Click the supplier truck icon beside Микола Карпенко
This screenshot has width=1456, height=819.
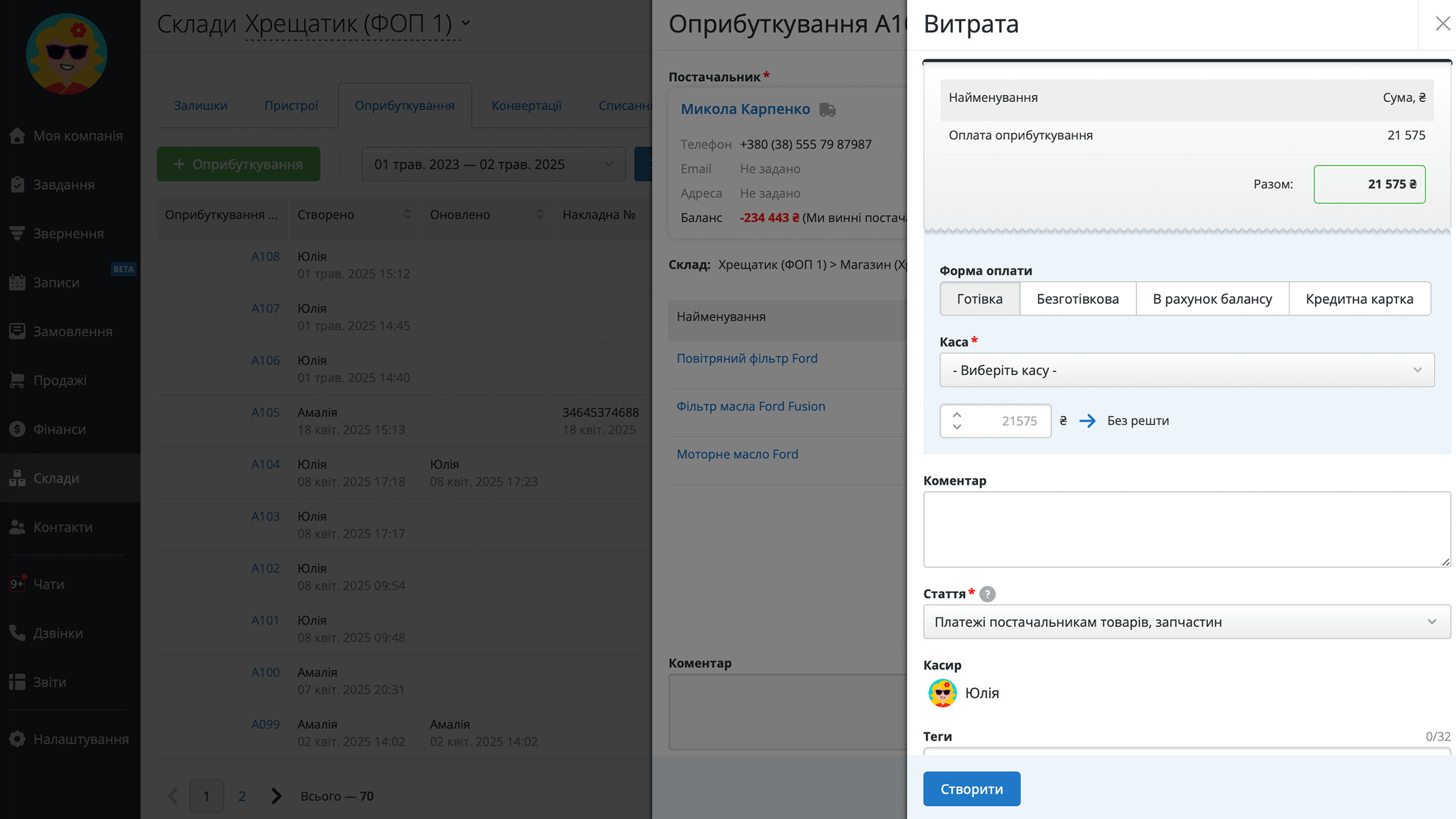pyautogui.click(x=828, y=109)
